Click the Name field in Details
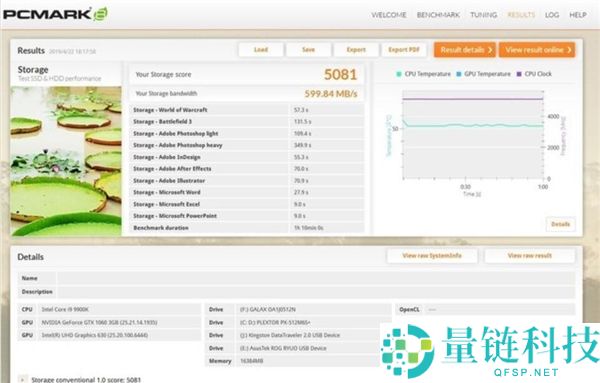Image resolution: width=600 pixels, height=383 pixels. coord(316,278)
